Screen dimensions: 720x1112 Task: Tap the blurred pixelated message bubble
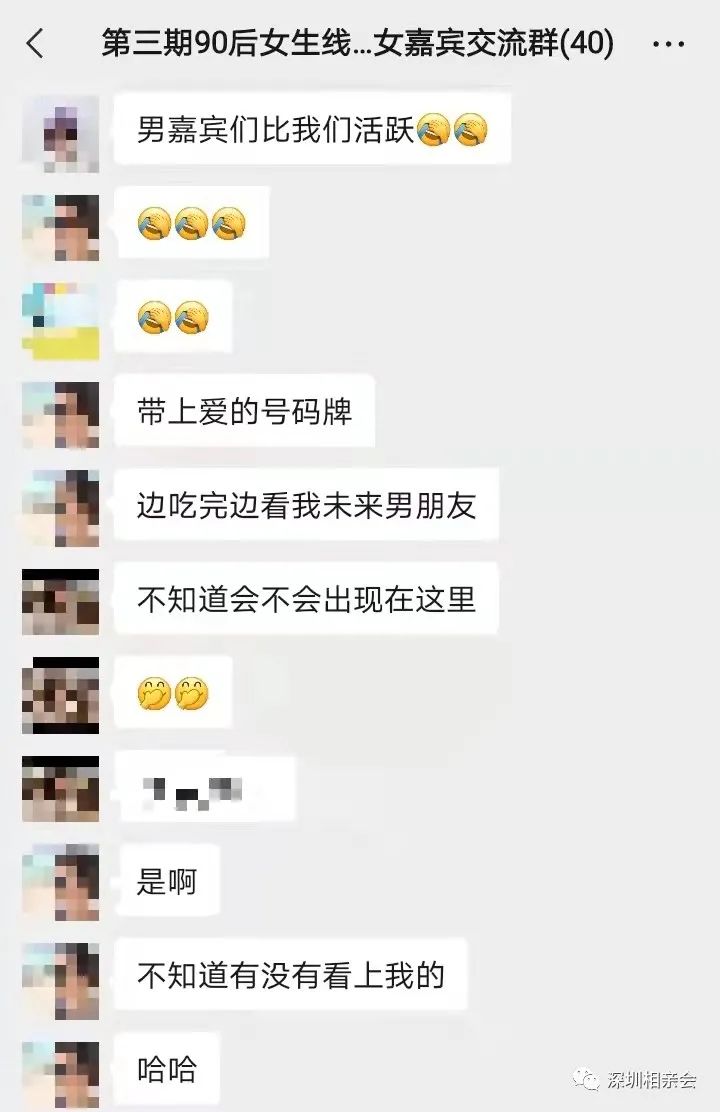pyautogui.click(x=204, y=789)
